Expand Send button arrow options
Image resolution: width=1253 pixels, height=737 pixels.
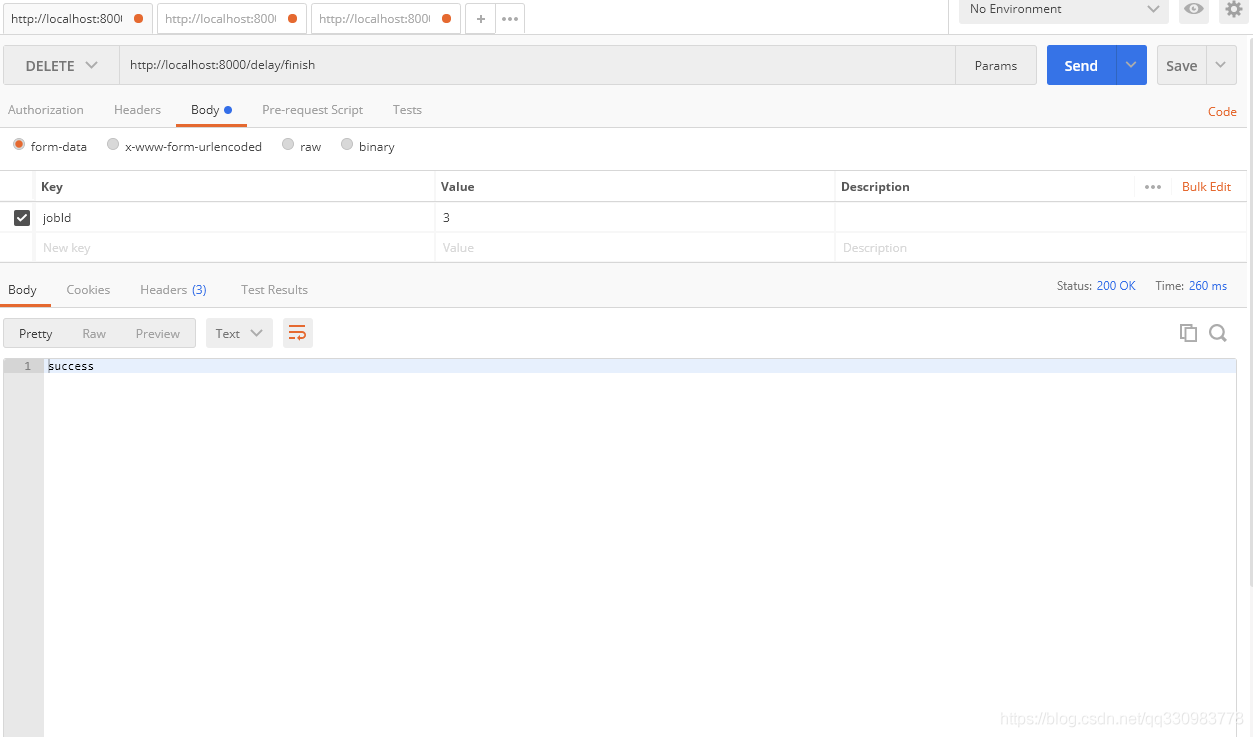pos(1131,65)
